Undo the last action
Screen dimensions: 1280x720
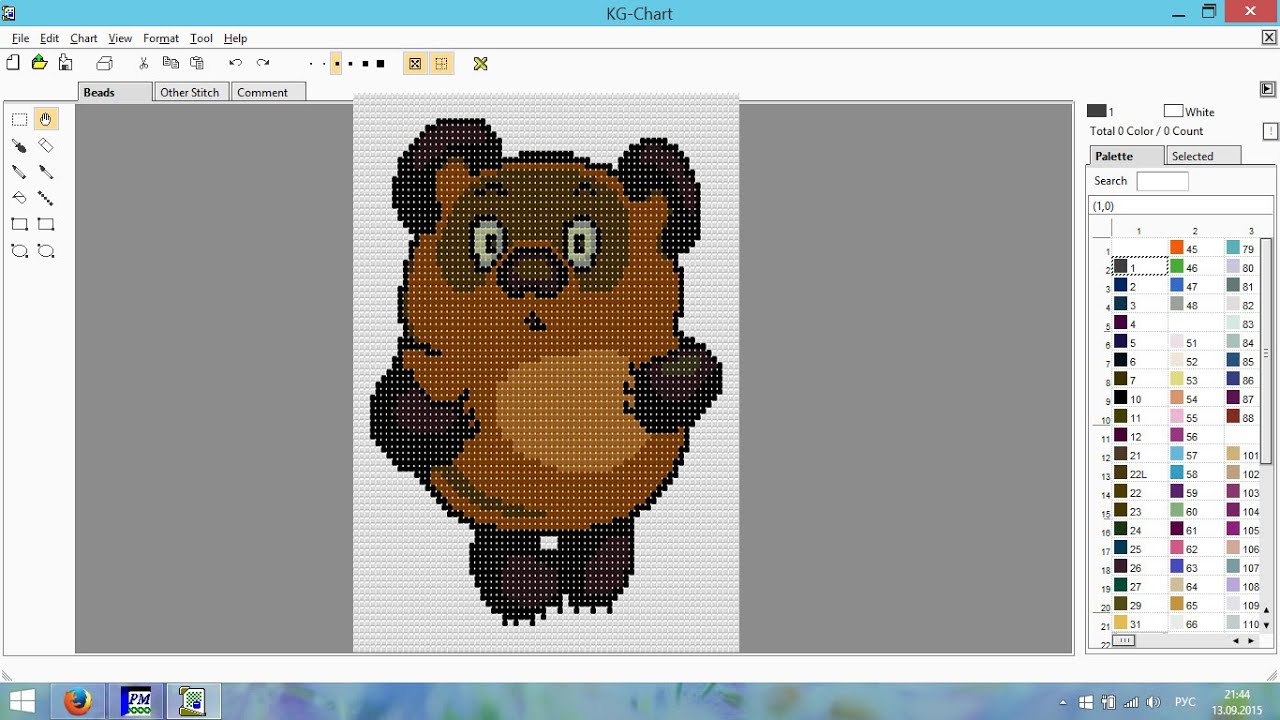click(x=235, y=63)
